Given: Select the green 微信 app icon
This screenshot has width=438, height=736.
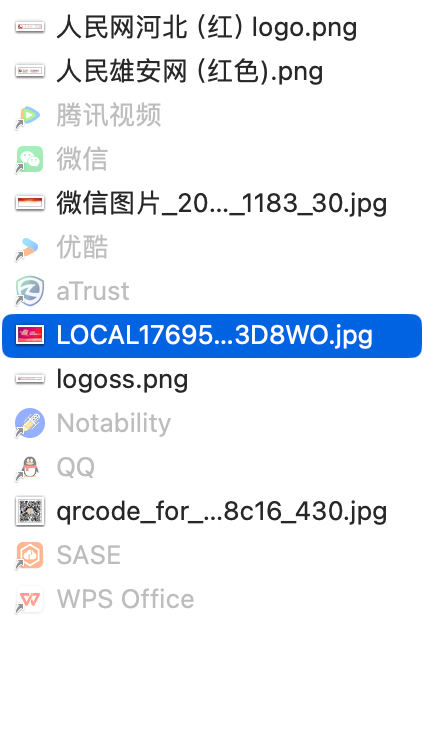Looking at the screenshot, I should pyautogui.click(x=30, y=160).
